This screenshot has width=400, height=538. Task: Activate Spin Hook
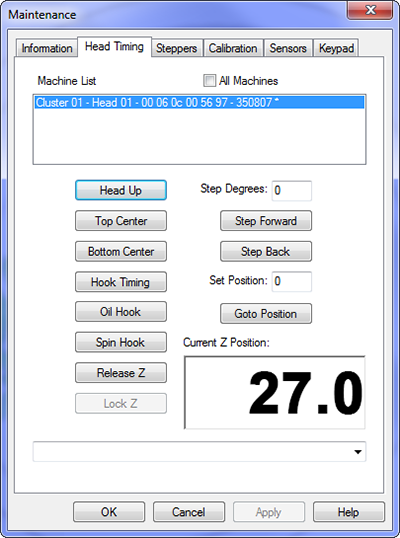click(121, 342)
